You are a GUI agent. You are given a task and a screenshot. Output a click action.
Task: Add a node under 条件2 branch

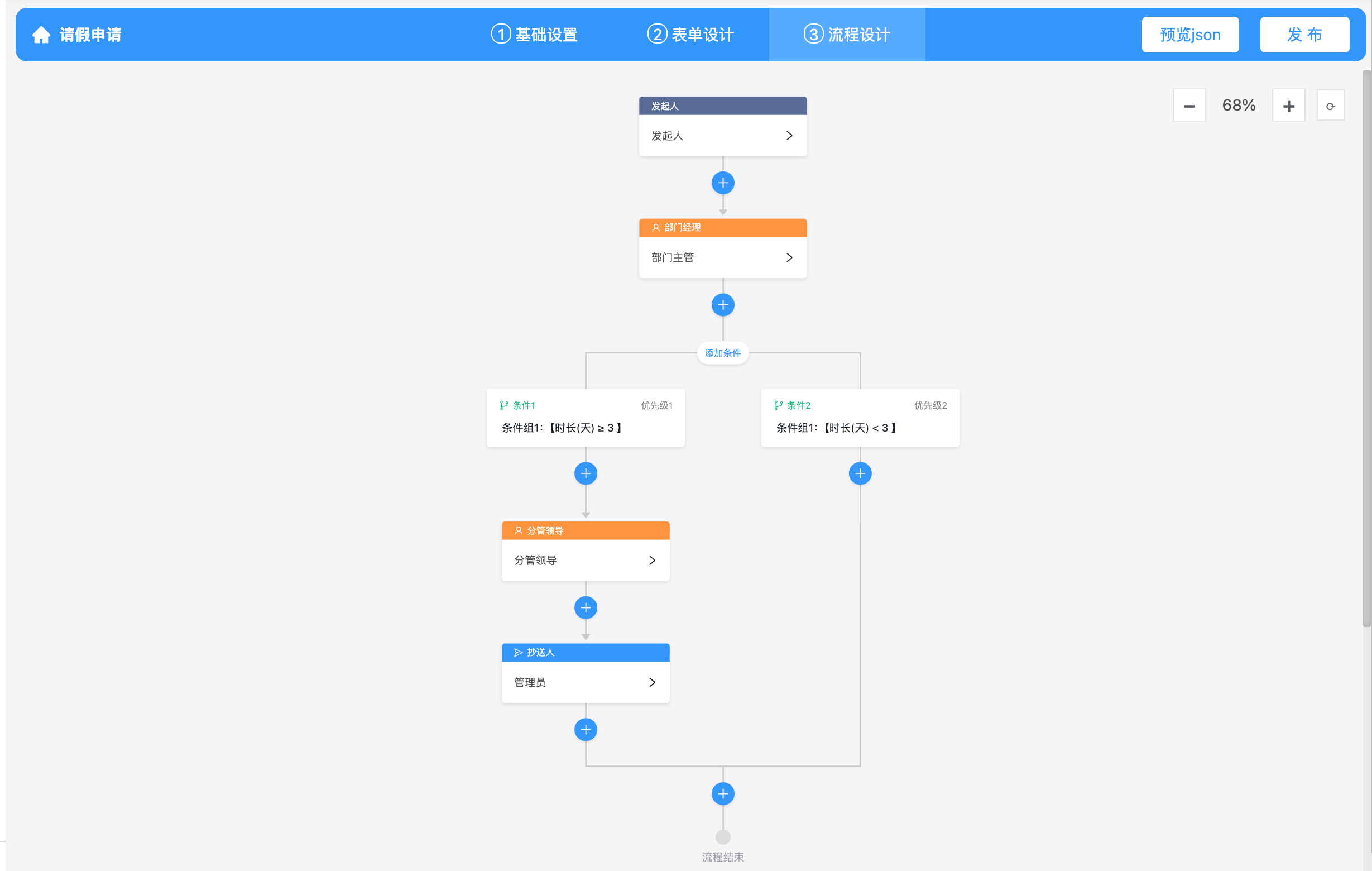pos(860,473)
